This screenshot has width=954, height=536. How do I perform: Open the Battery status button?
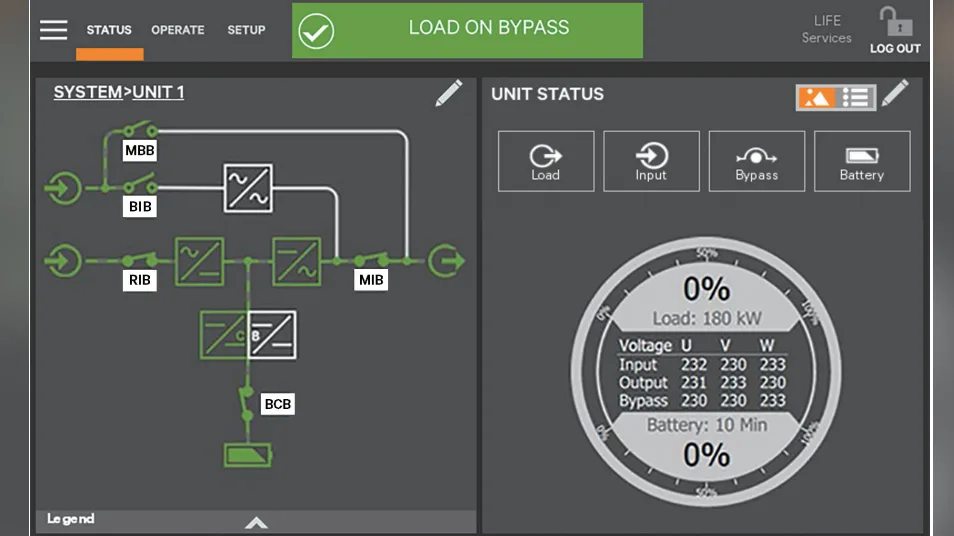point(862,161)
